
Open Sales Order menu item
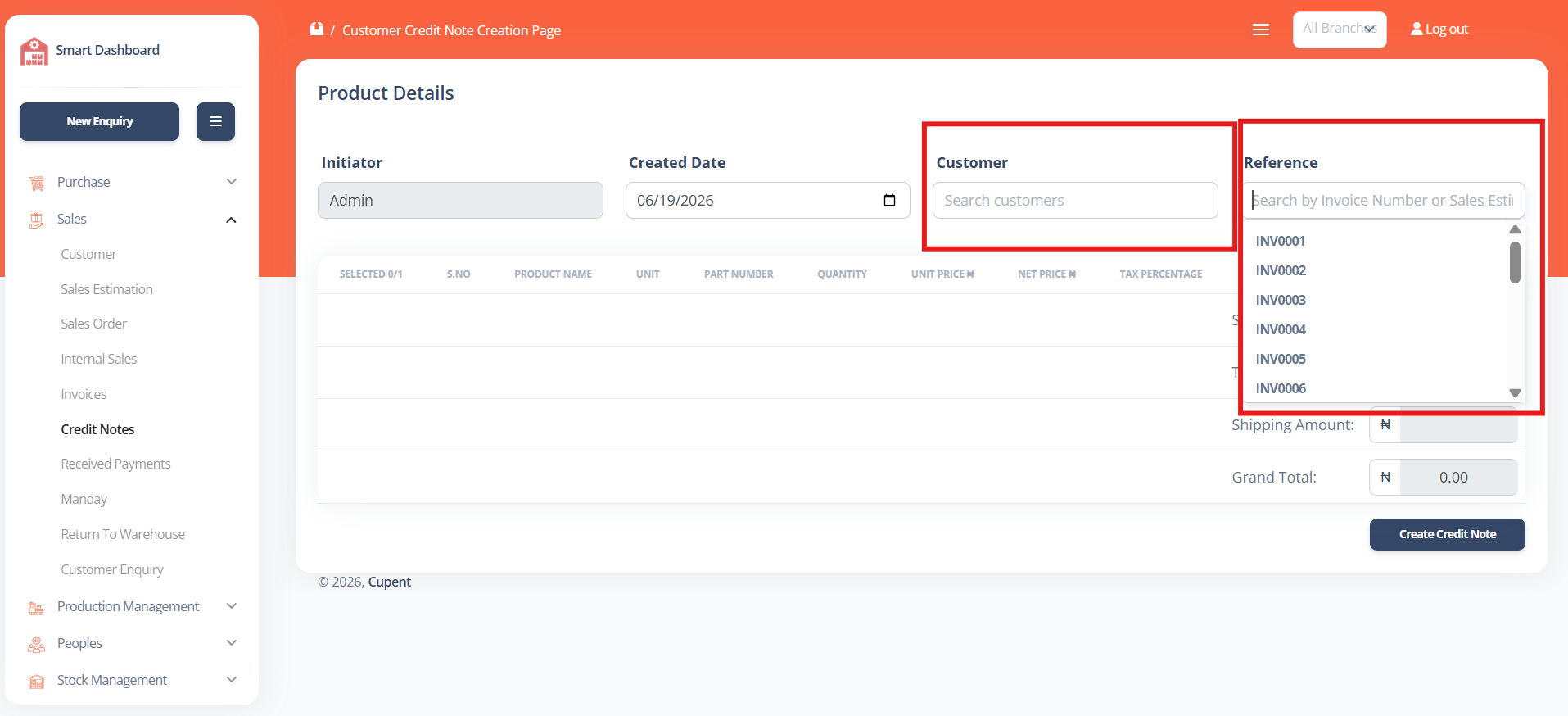[x=93, y=324]
